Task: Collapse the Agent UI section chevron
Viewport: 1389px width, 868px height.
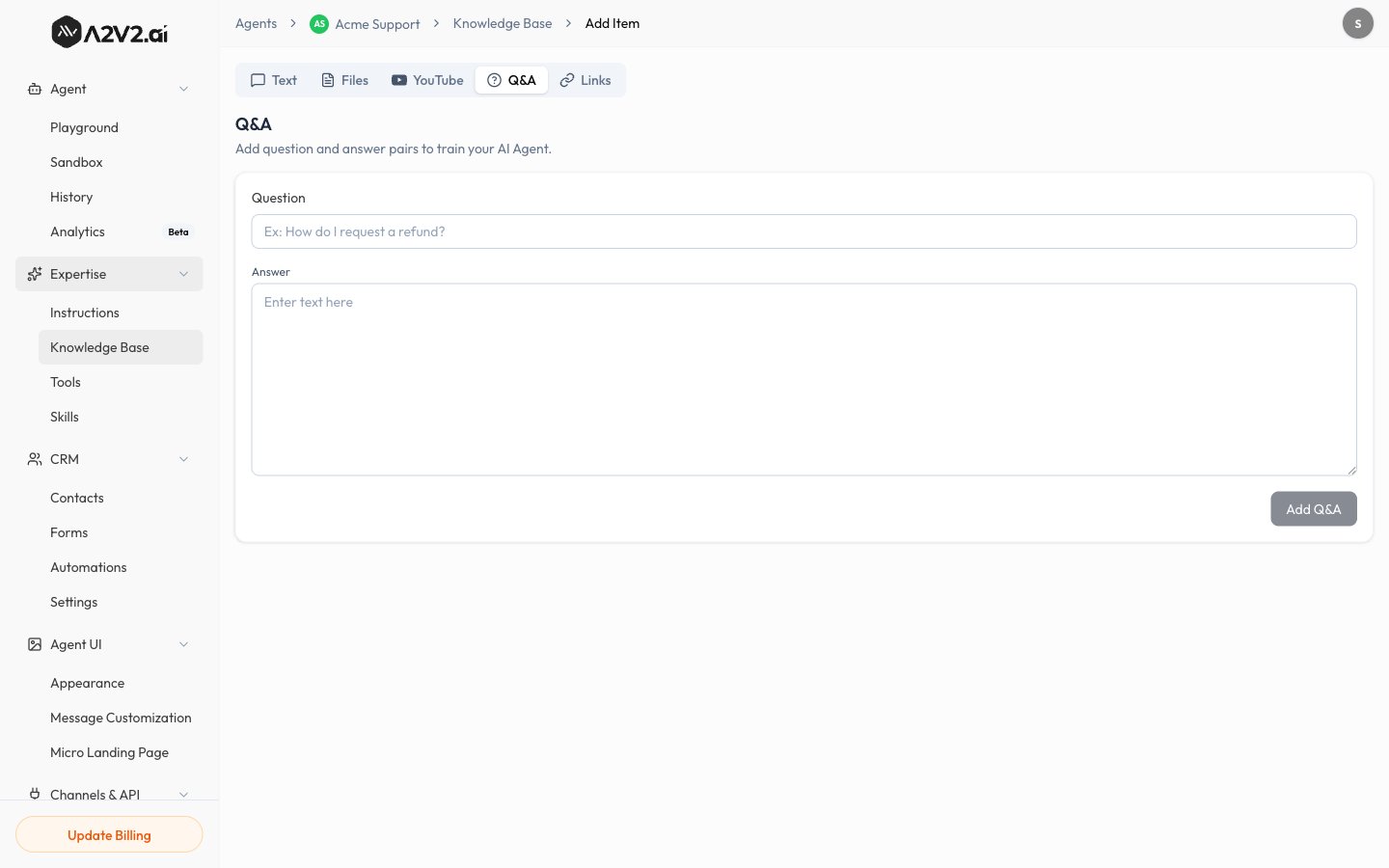Action: (x=183, y=644)
